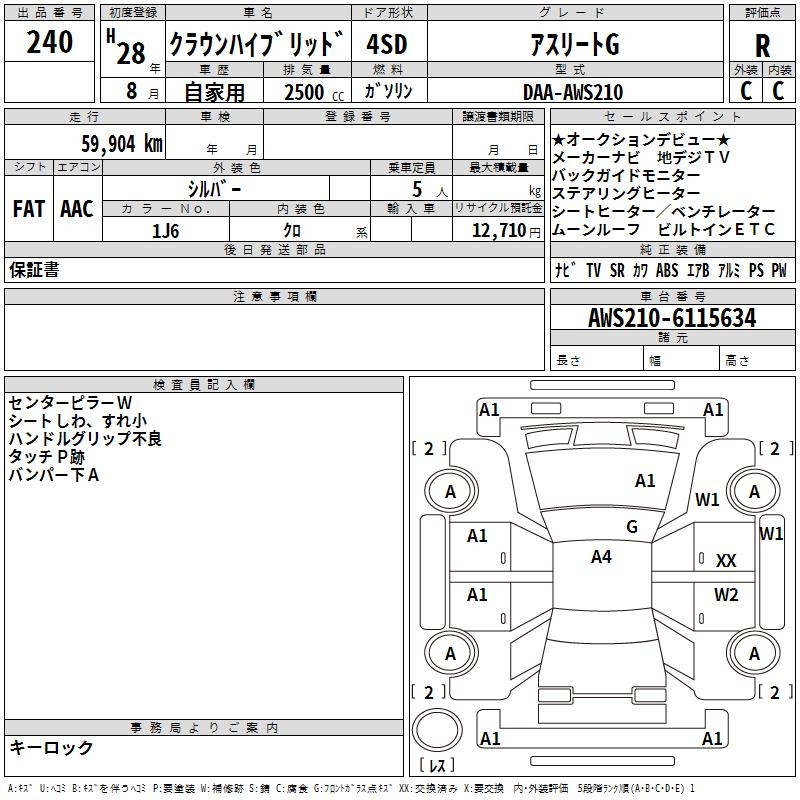Select the note バンパー下A
The image size is (800, 800).
54,475
